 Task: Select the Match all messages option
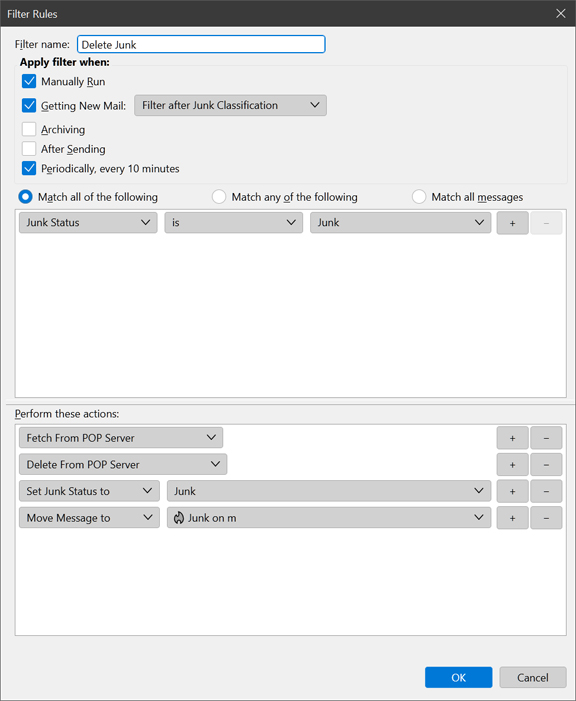click(x=419, y=197)
